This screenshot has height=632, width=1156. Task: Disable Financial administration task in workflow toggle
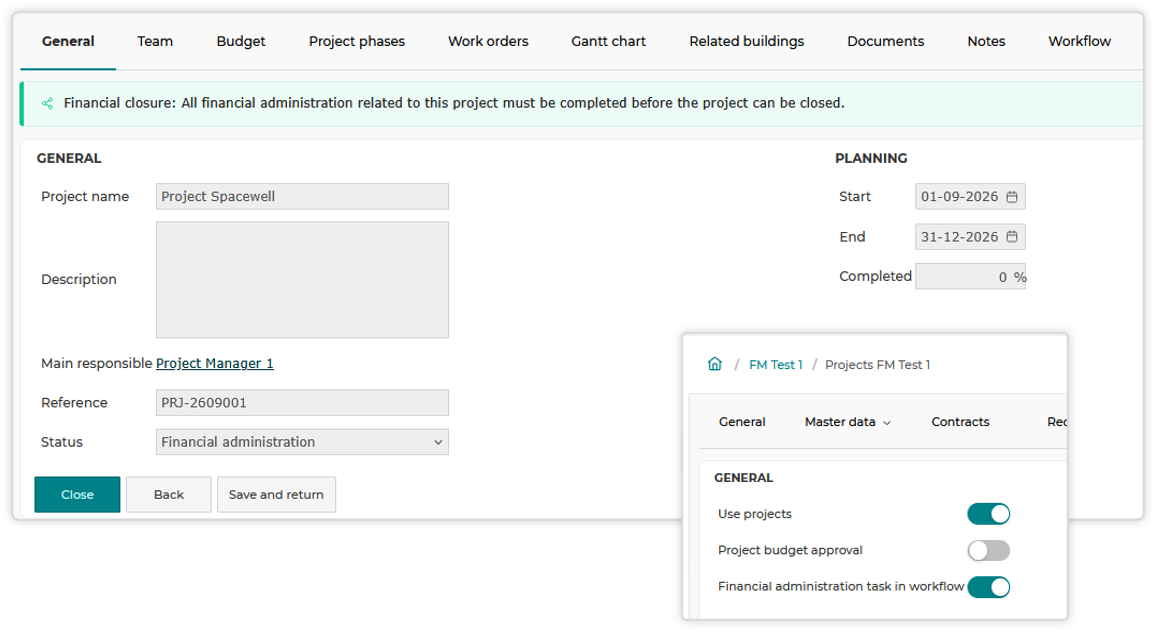click(x=989, y=587)
